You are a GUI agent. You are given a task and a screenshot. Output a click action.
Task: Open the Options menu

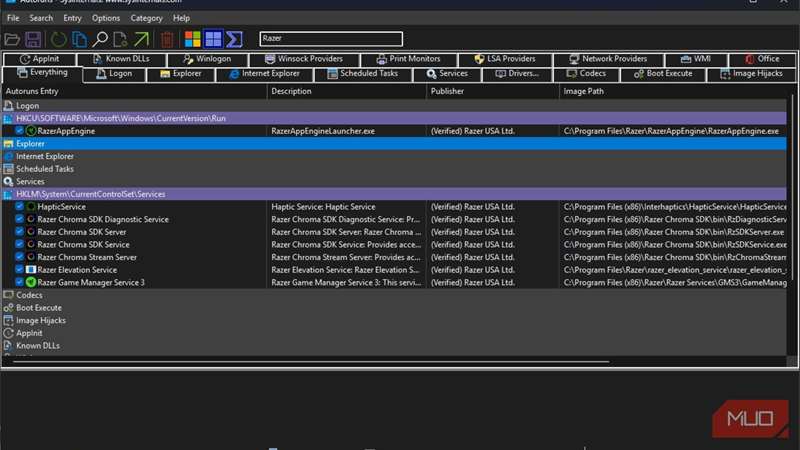(x=106, y=18)
